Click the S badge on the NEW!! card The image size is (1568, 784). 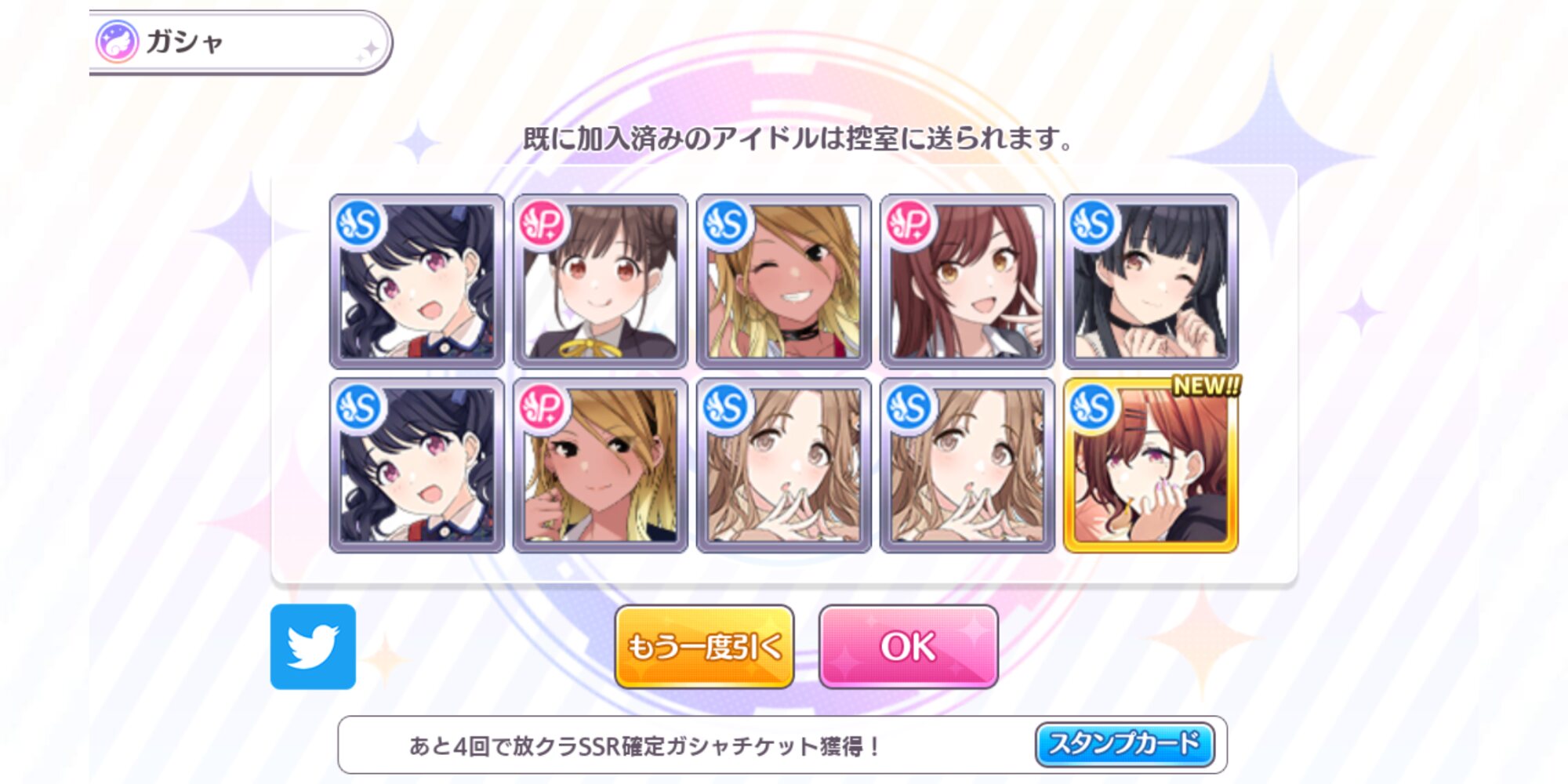pos(1092,407)
